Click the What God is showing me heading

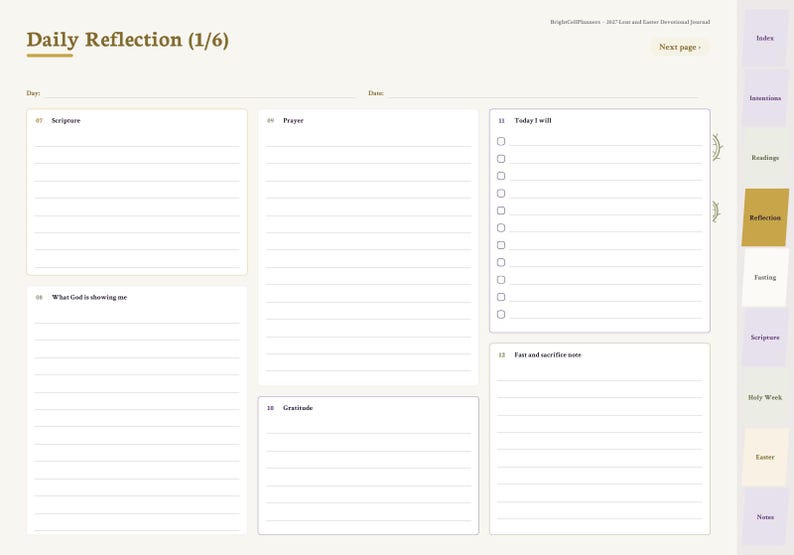point(89,297)
